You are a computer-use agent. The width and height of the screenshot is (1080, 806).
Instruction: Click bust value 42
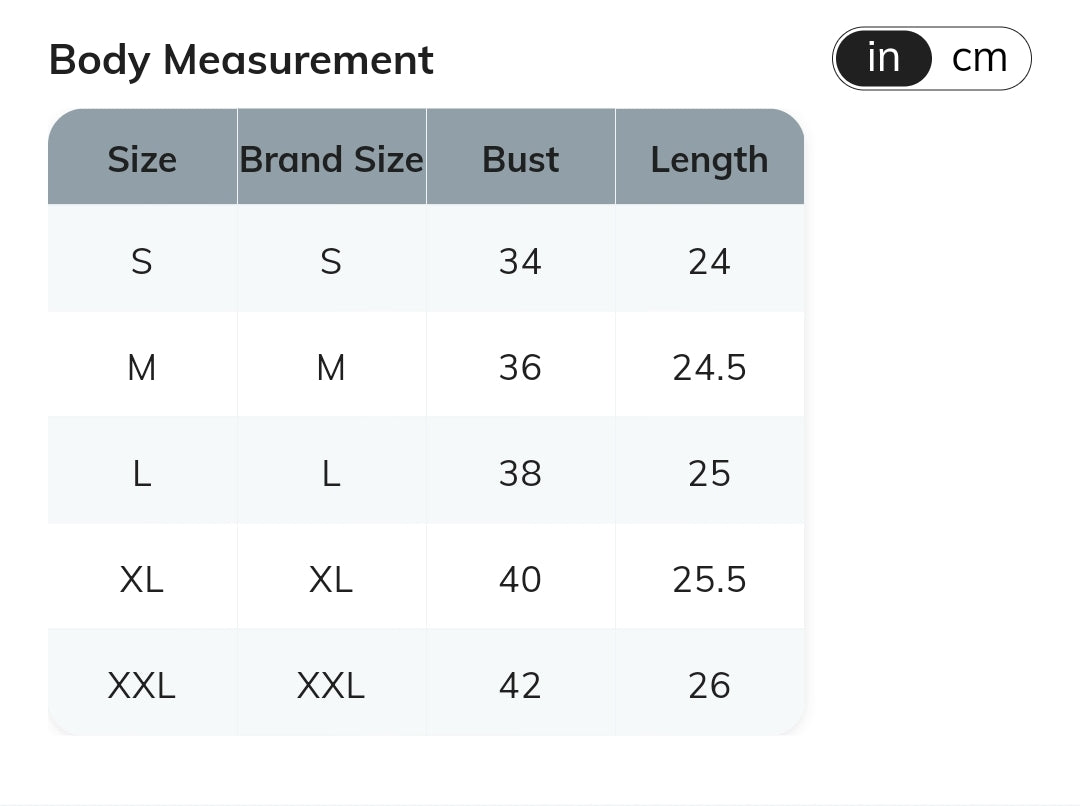(520, 686)
